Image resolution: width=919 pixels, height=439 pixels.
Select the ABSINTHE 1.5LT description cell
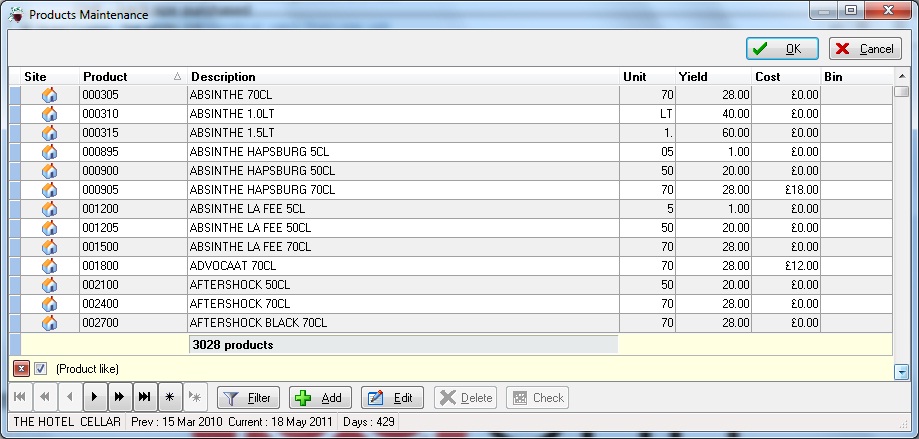pos(403,133)
